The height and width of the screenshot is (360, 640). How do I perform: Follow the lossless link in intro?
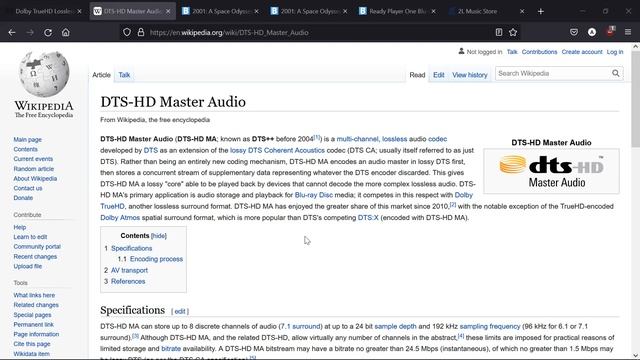(394, 139)
